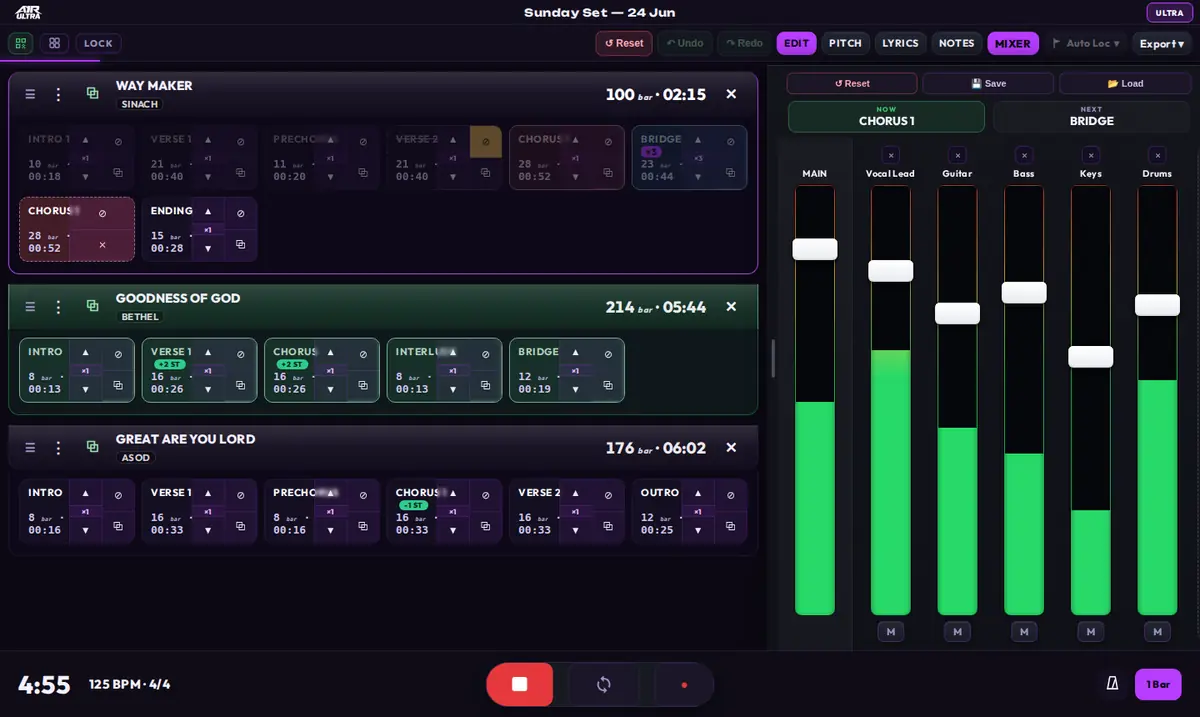
Task: Stop playback with the red stop button
Action: [520, 684]
